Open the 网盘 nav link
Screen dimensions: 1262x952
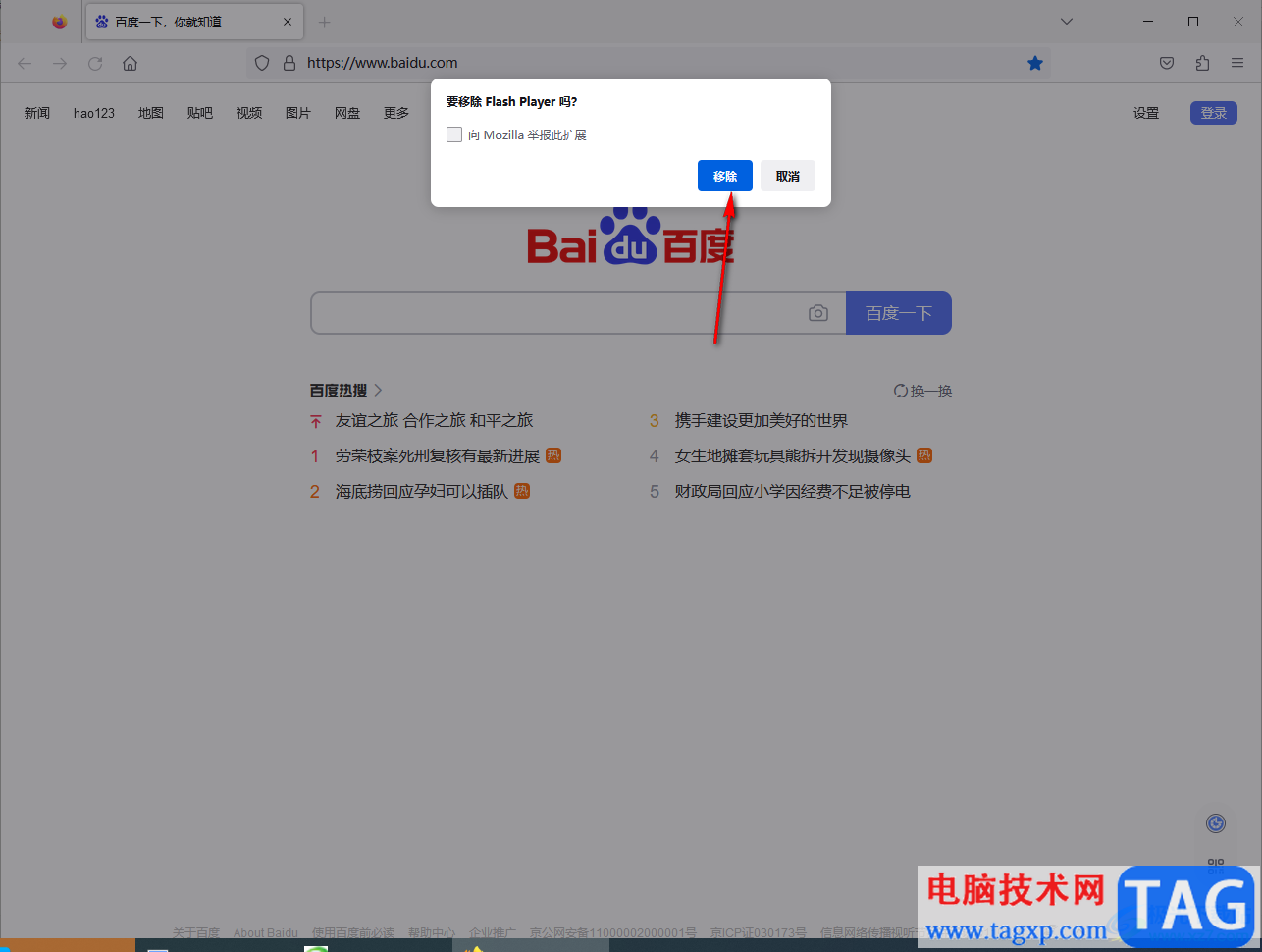click(x=347, y=113)
